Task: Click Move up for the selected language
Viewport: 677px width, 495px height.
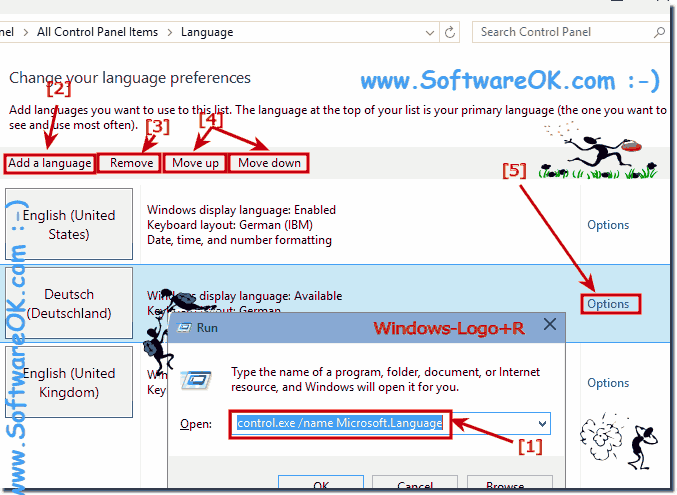Action: click(x=195, y=163)
